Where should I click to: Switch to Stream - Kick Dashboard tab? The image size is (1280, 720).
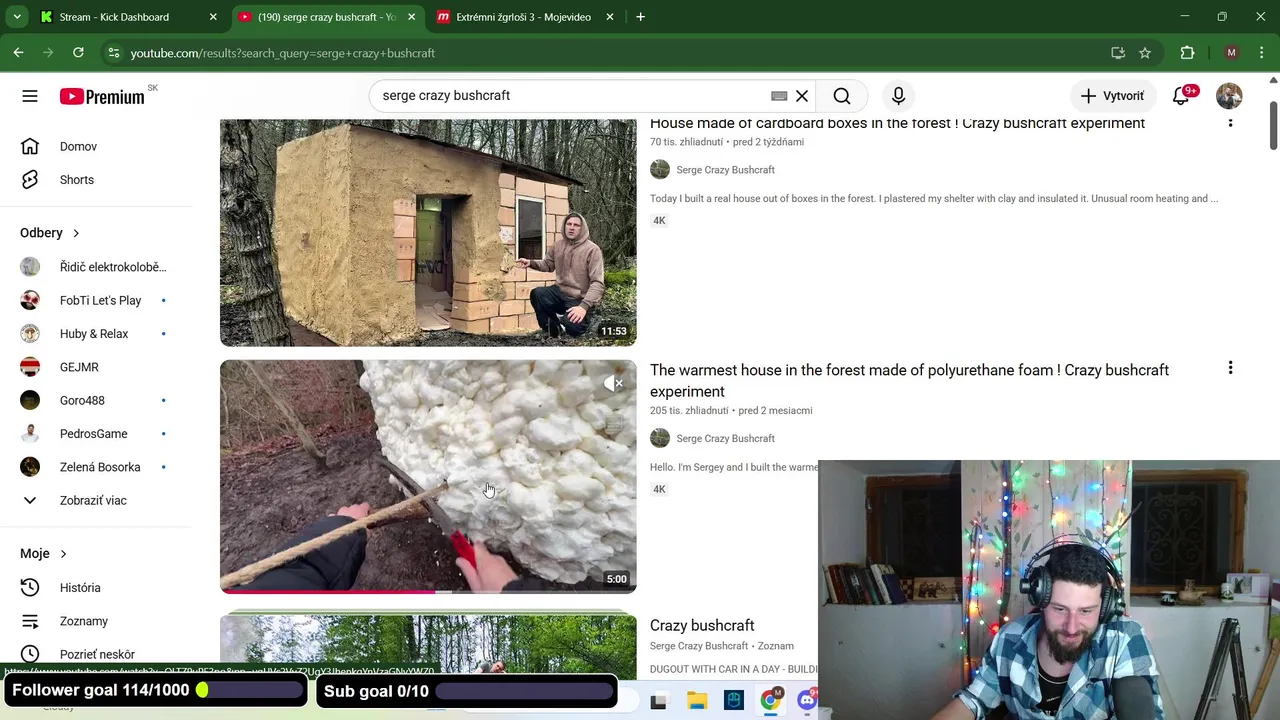[x=128, y=17]
